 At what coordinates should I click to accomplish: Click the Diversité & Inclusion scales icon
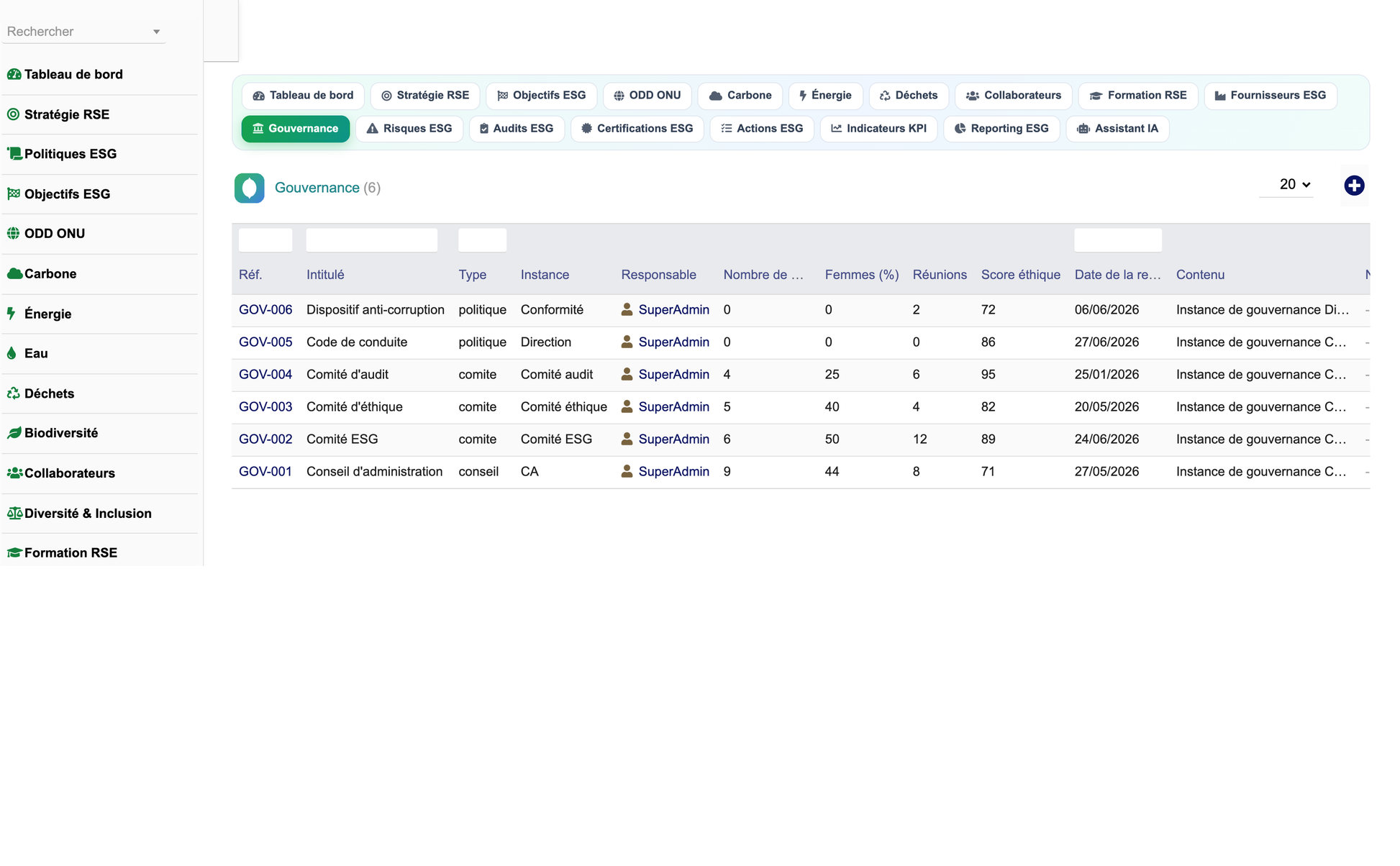[x=14, y=513]
